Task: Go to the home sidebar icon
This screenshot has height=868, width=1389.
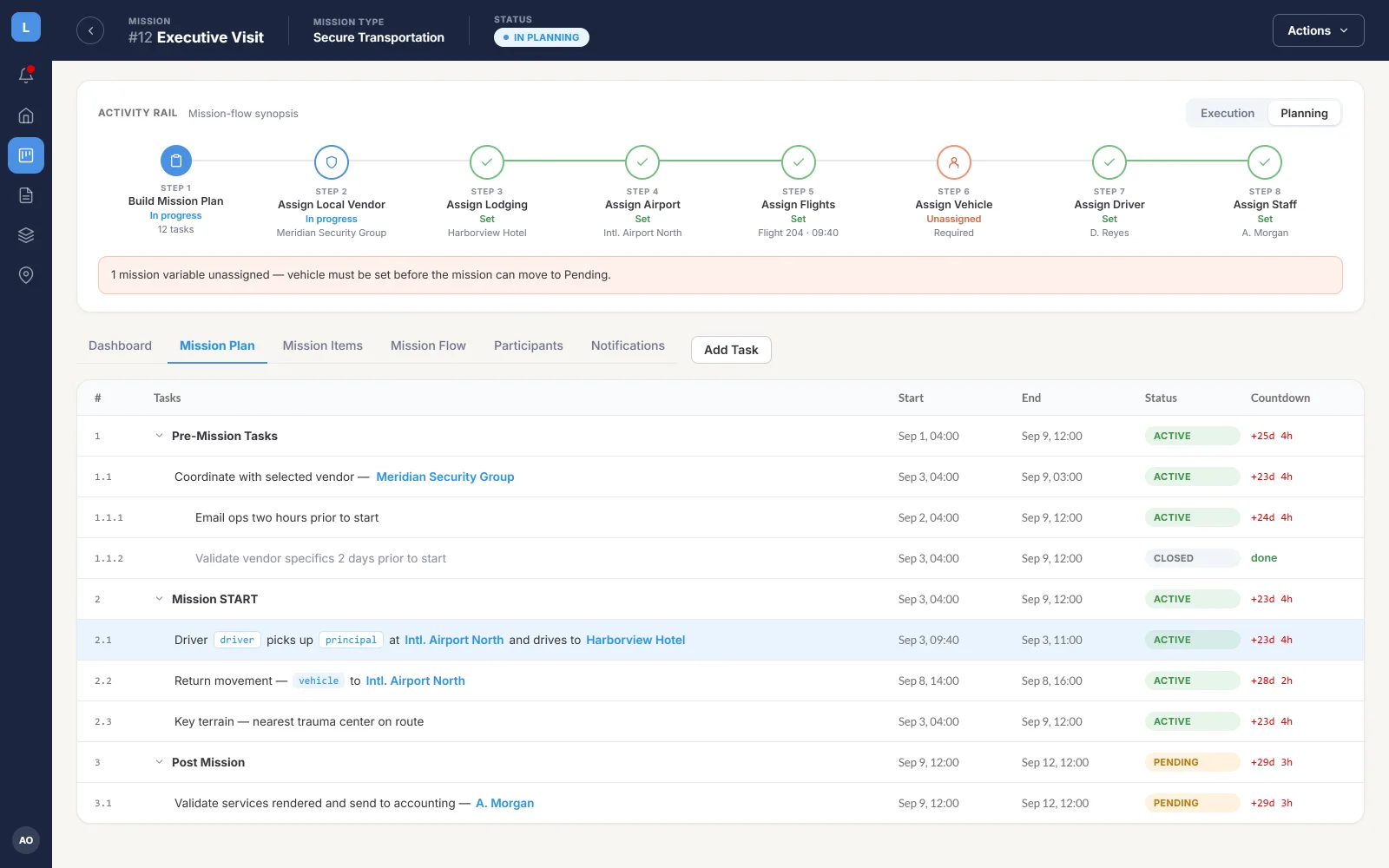Action: [26, 115]
